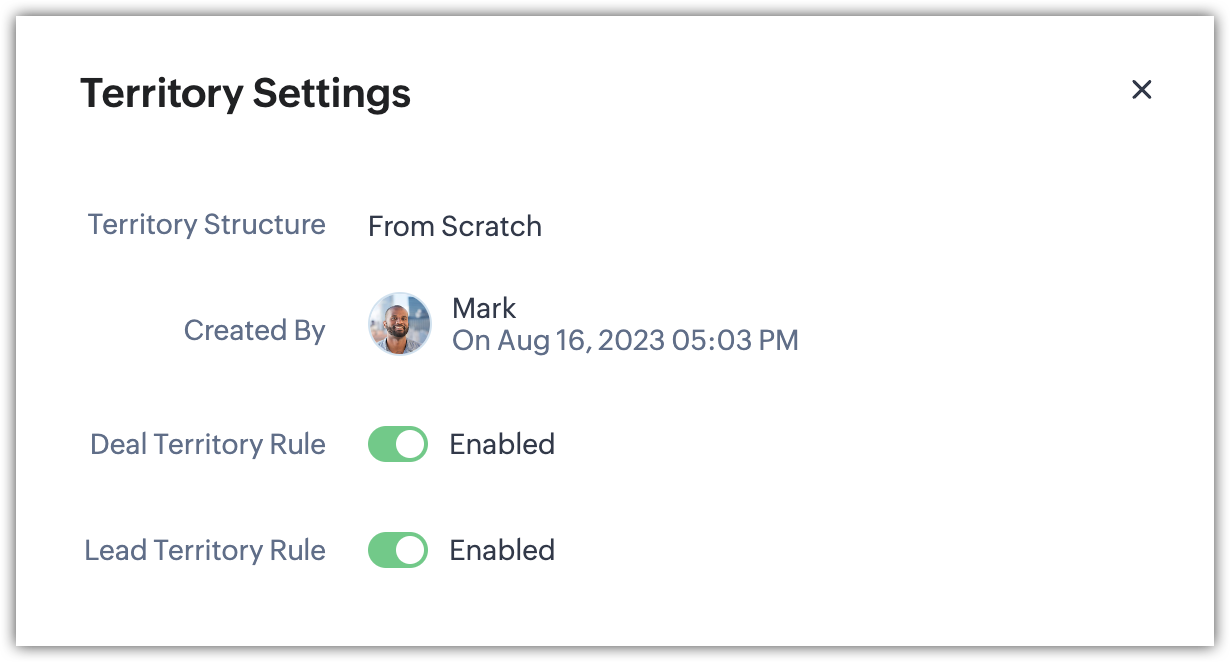1230x662 pixels.
Task: Click green track of Lead Territory Rule switch
Action: [x=383, y=550]
